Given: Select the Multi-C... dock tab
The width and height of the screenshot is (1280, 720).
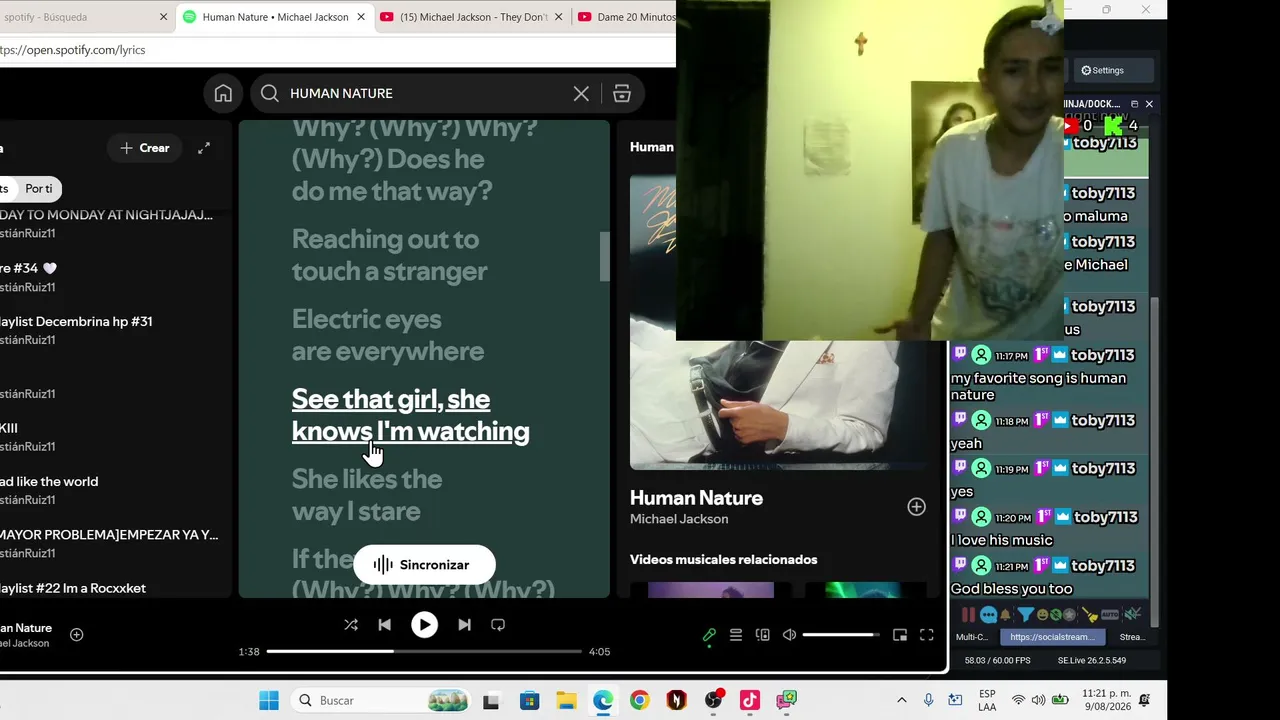Looking at the screenshot, I should pyautogui.click(x=972, y=637).
